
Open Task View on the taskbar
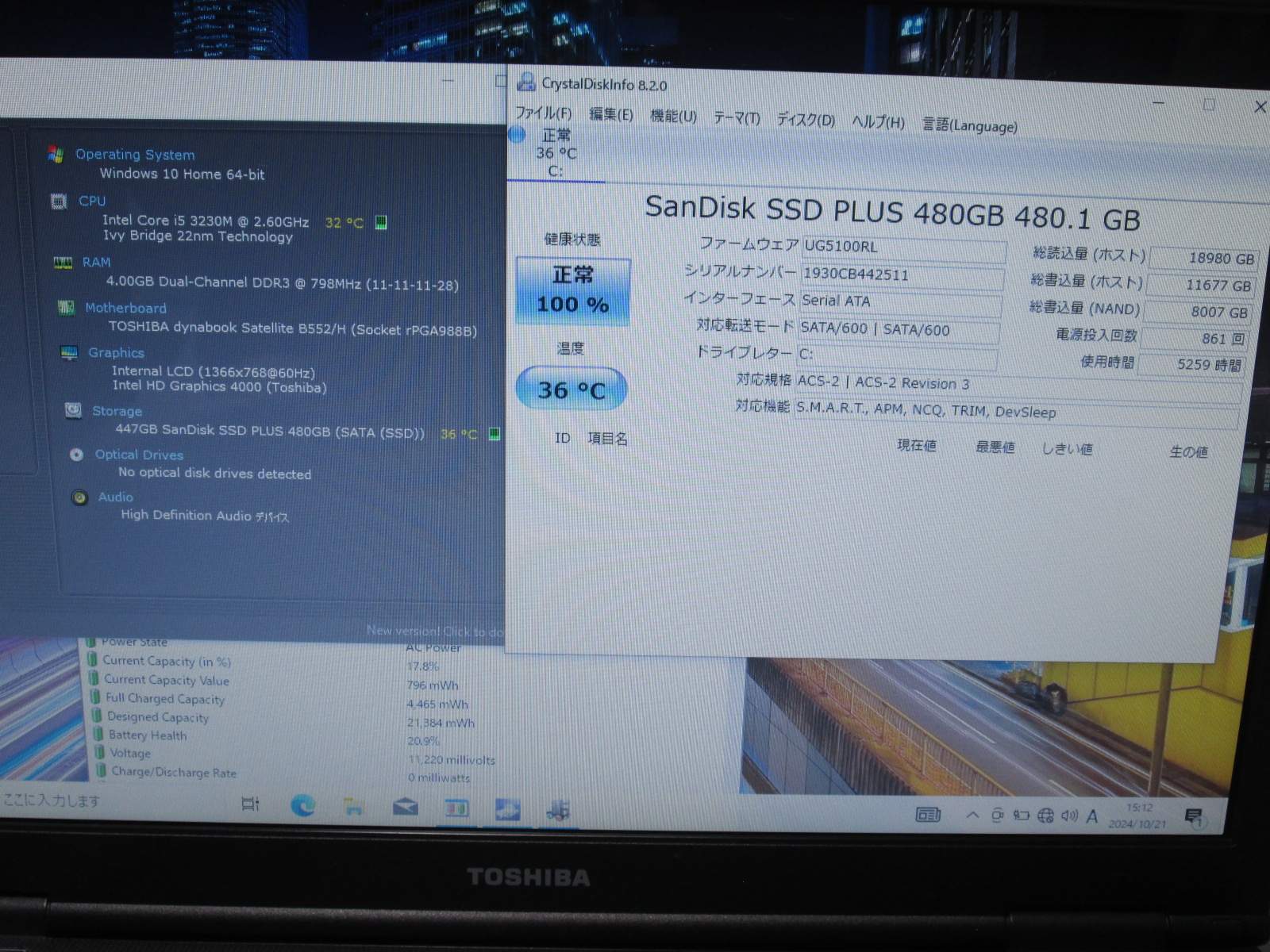pyautogui.click(x=250, y=804)
